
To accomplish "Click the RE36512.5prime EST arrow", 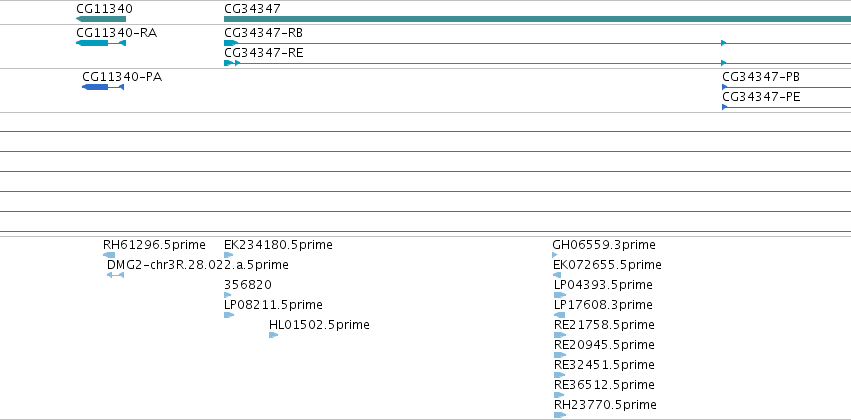I will 560,395.
